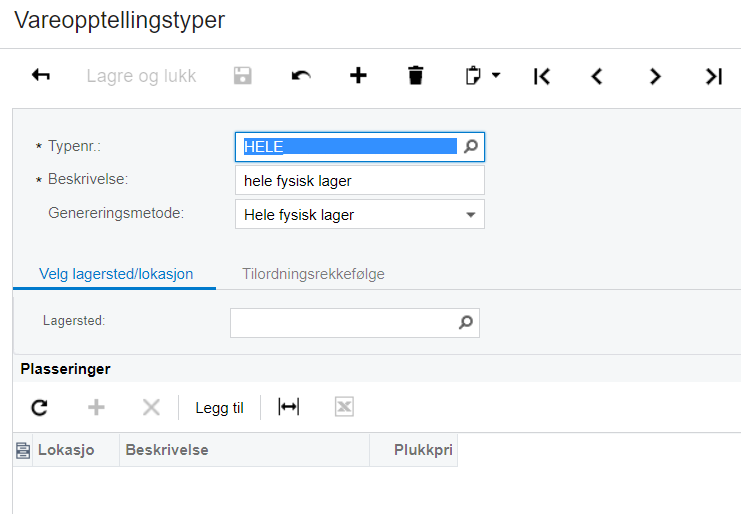Click the back arrow icon in toolbar
The width and height of the screenshot is (741, 514).
click(41, 76)
